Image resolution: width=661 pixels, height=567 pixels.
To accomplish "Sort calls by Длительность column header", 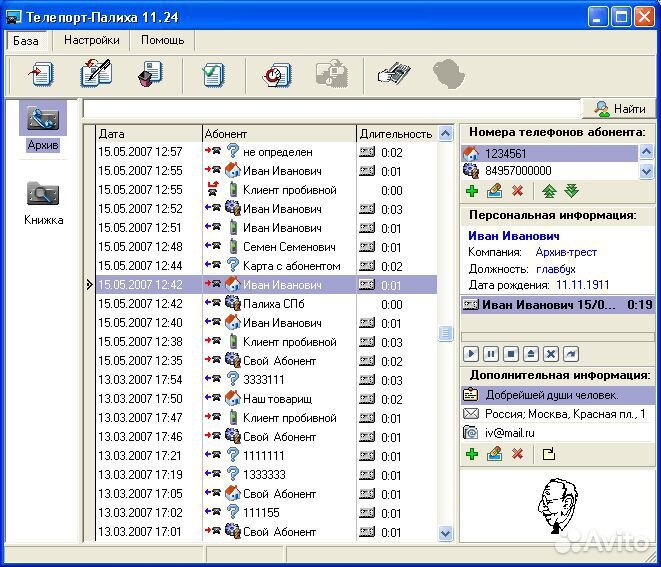I will point(395,133).
